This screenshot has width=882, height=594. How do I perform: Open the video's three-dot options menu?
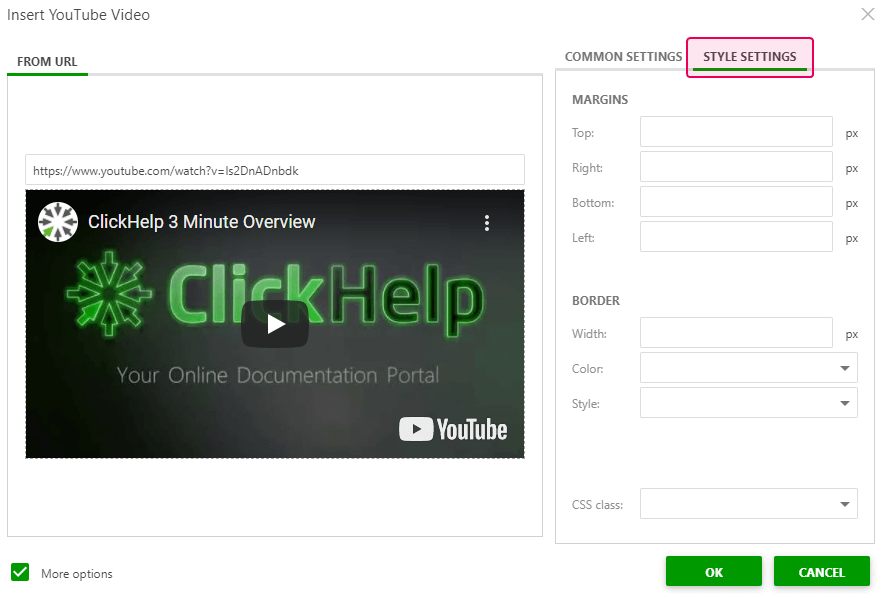487,224
